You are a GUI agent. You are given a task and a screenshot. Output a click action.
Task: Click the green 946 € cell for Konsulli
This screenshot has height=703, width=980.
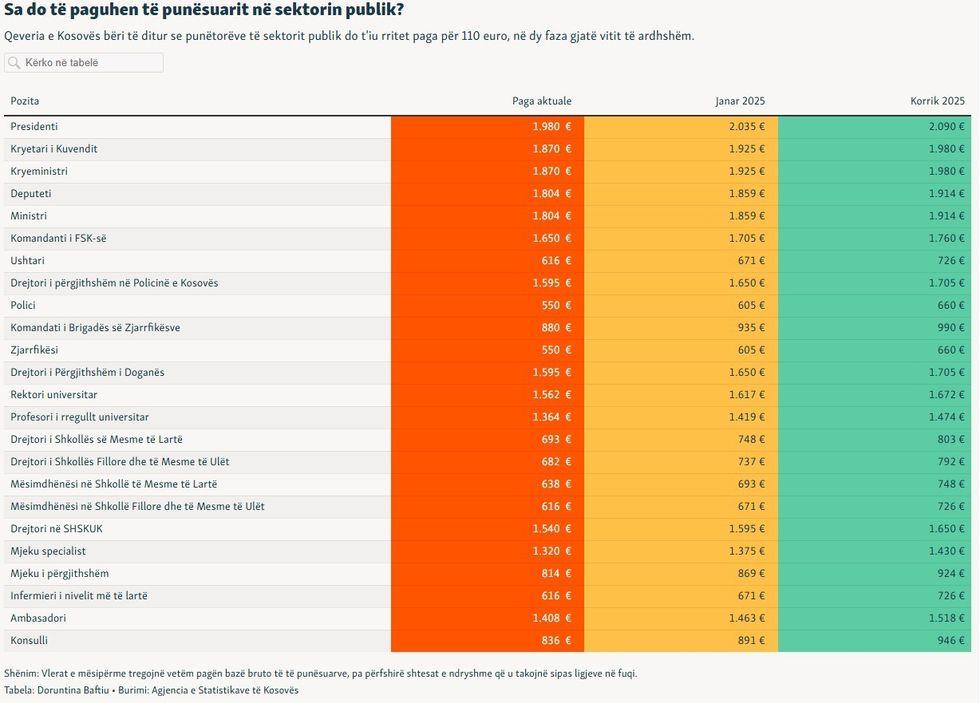947,640
